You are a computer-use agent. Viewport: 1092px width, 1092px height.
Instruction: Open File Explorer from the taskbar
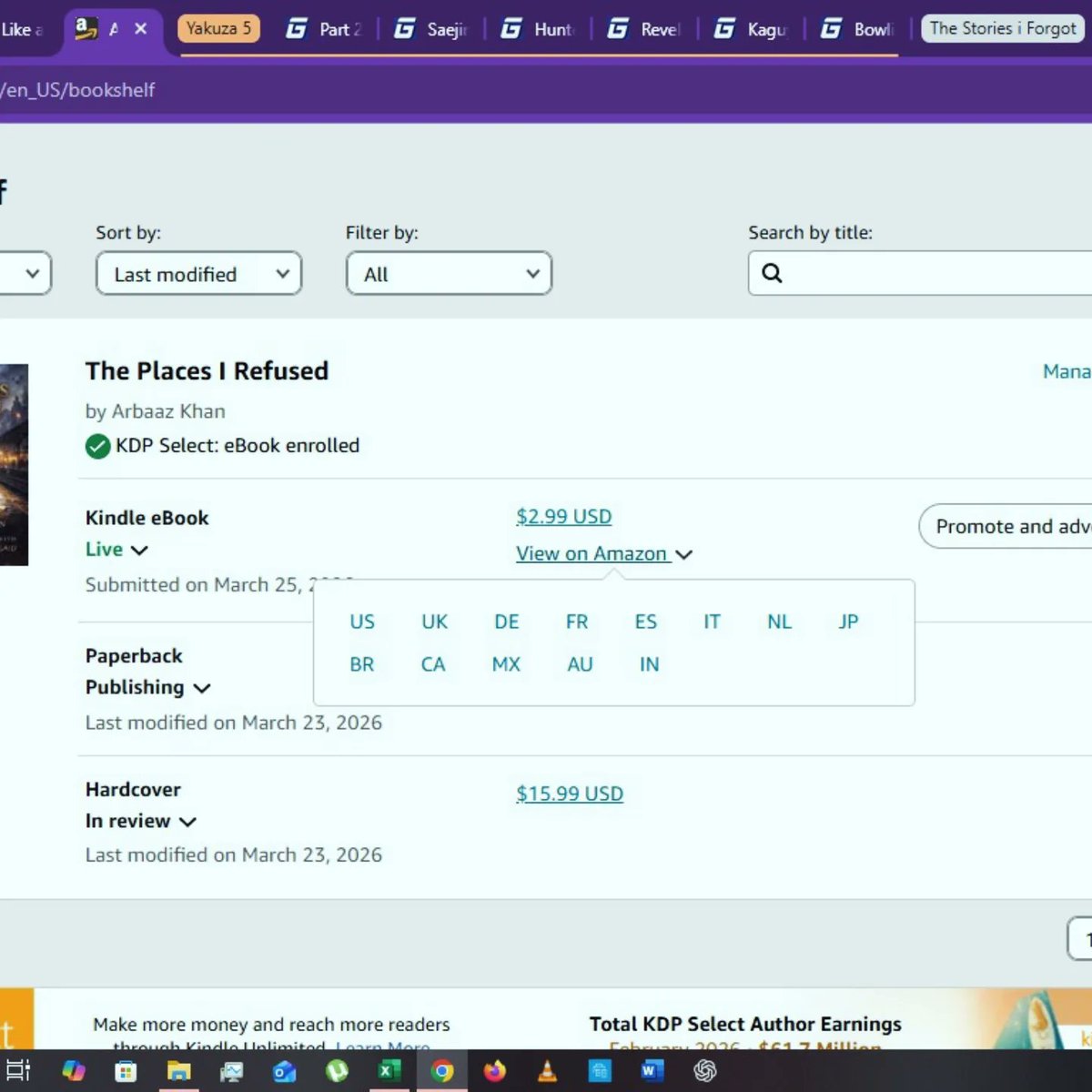tap(178, 1071)
